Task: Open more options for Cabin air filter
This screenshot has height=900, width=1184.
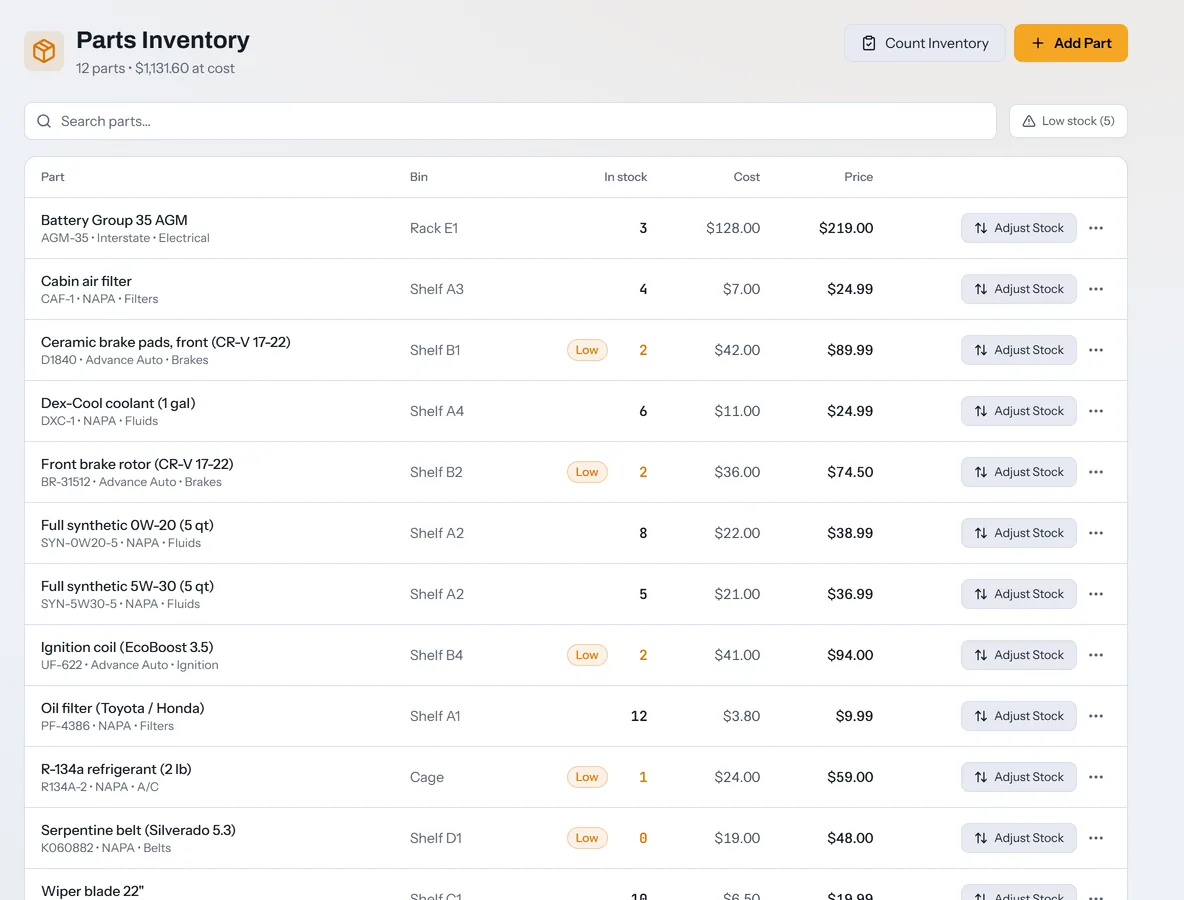Action: coord(1096,289)
